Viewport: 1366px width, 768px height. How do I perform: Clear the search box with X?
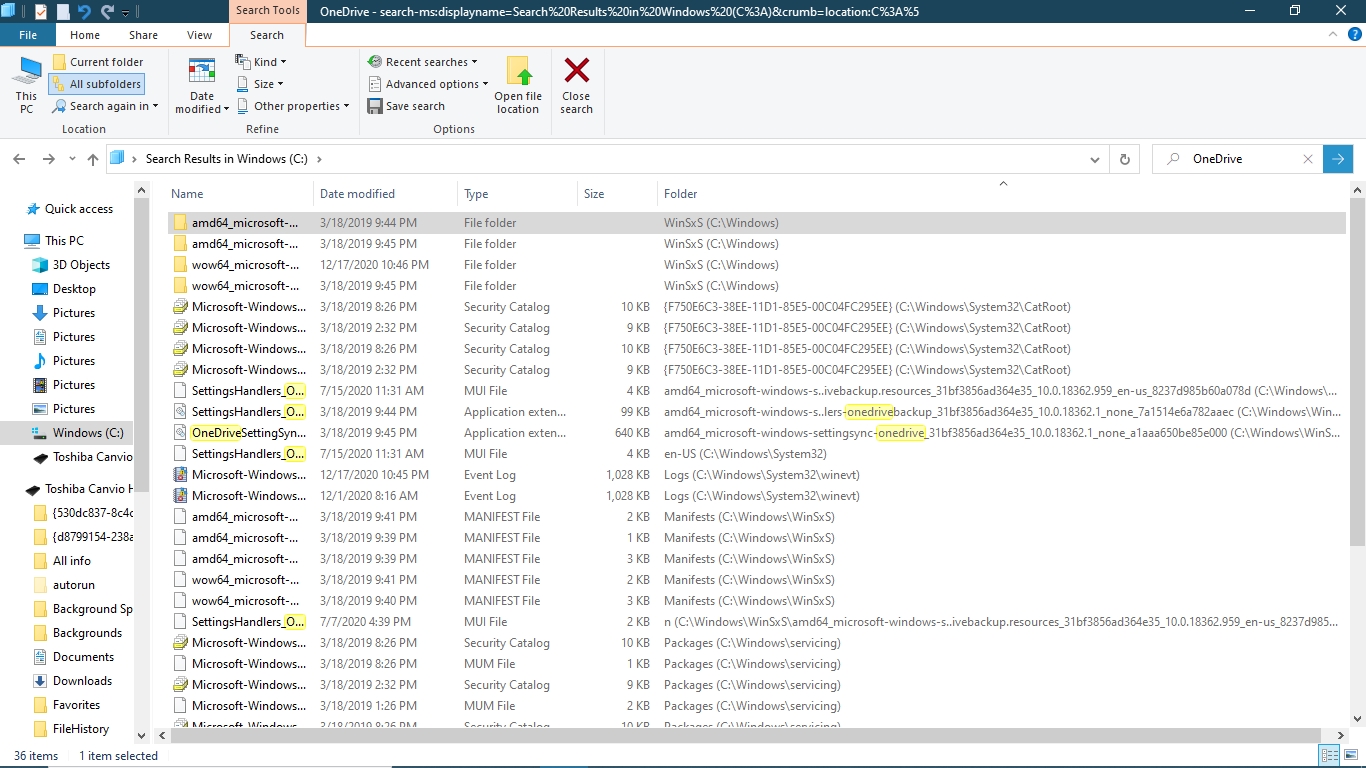(1308, 159)
